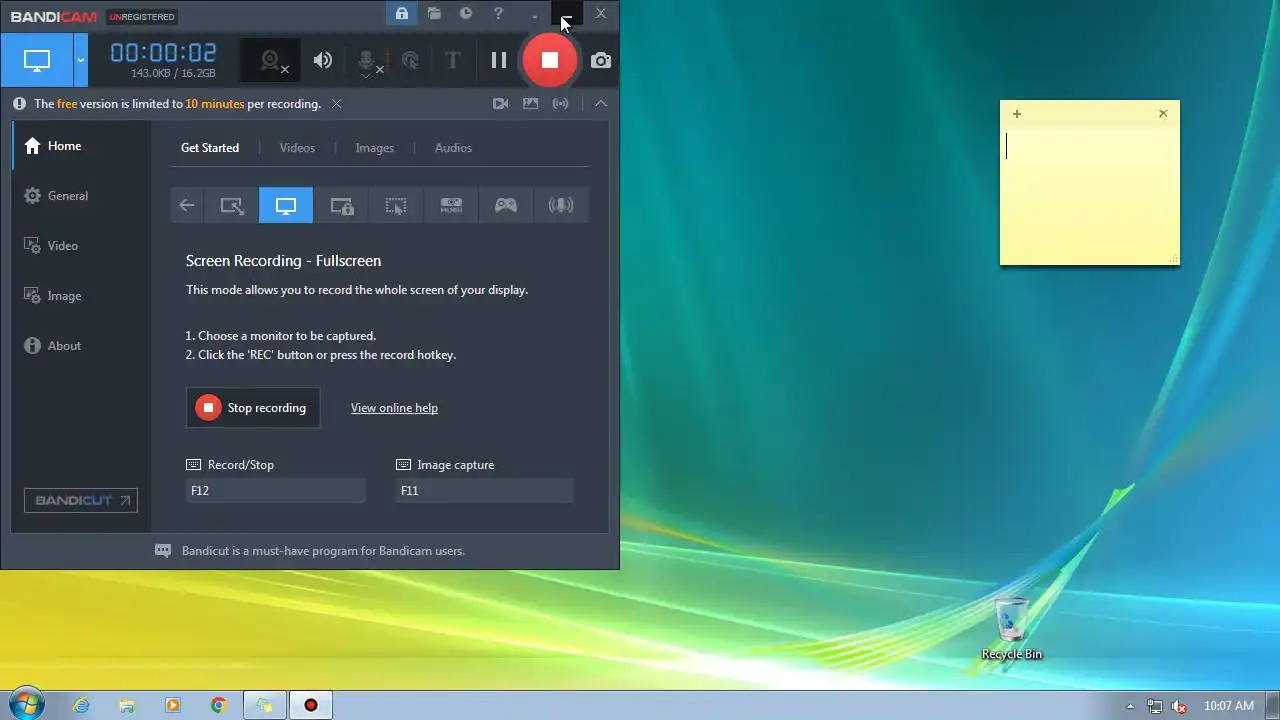Click the image picture icon in notice bar
The height and width of the screenshot is (720, 1280).
(531, 103)
